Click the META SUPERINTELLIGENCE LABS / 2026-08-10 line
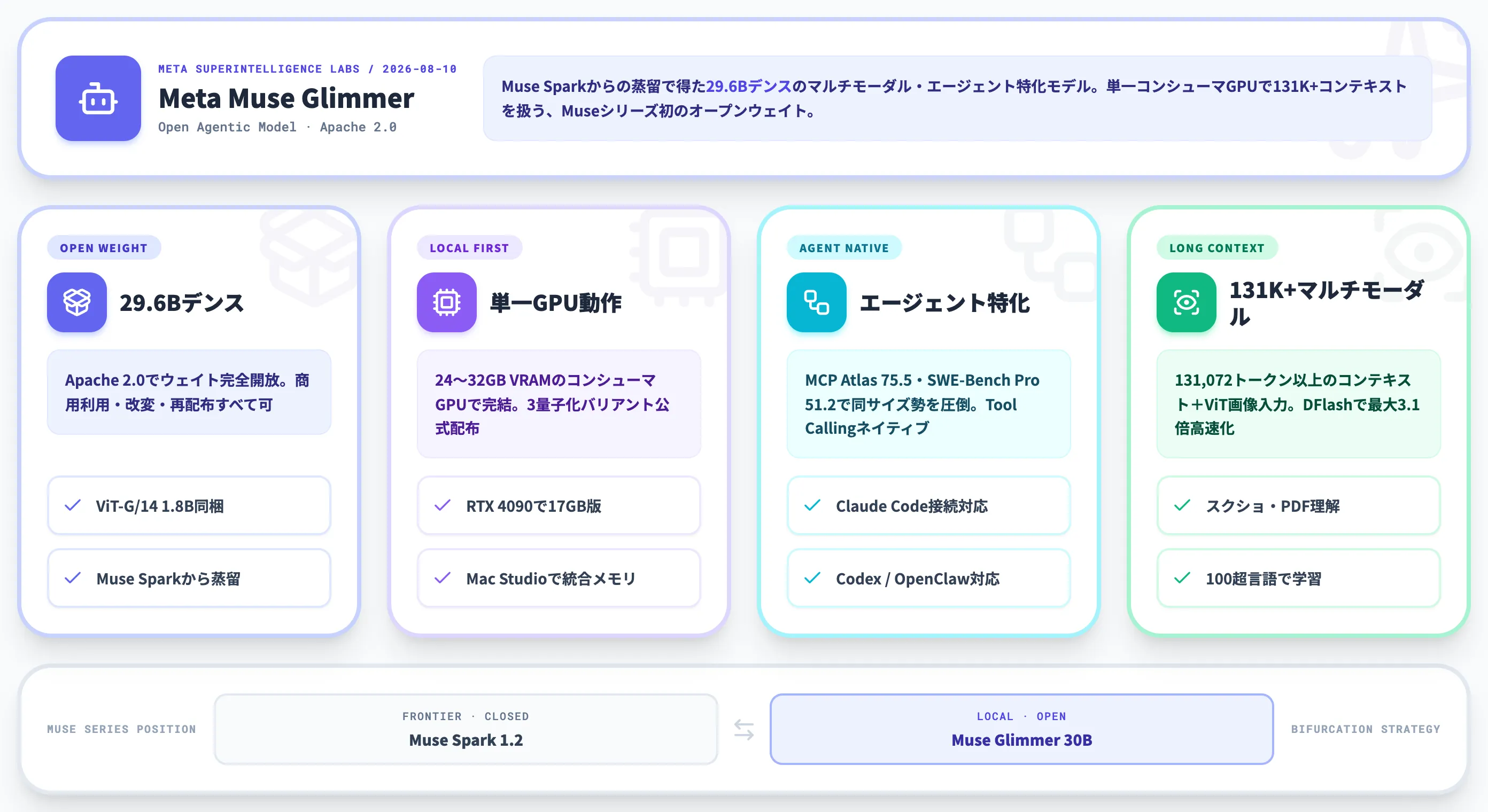 (x=307, y=69)
